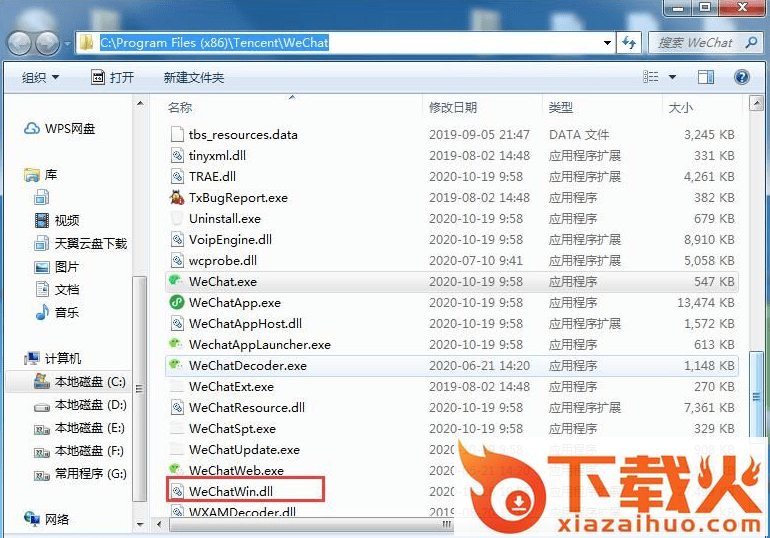Screen dimensions: 770x538
Task: Sort by the 大小 column header
Action: [680, 107]
